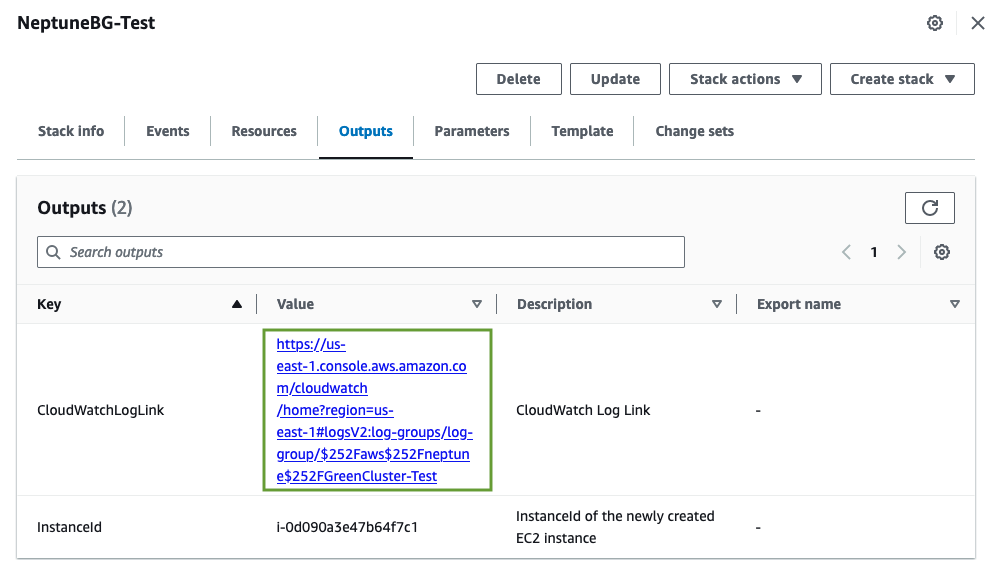Open the Parameters tab

click(x=472, y=131)
